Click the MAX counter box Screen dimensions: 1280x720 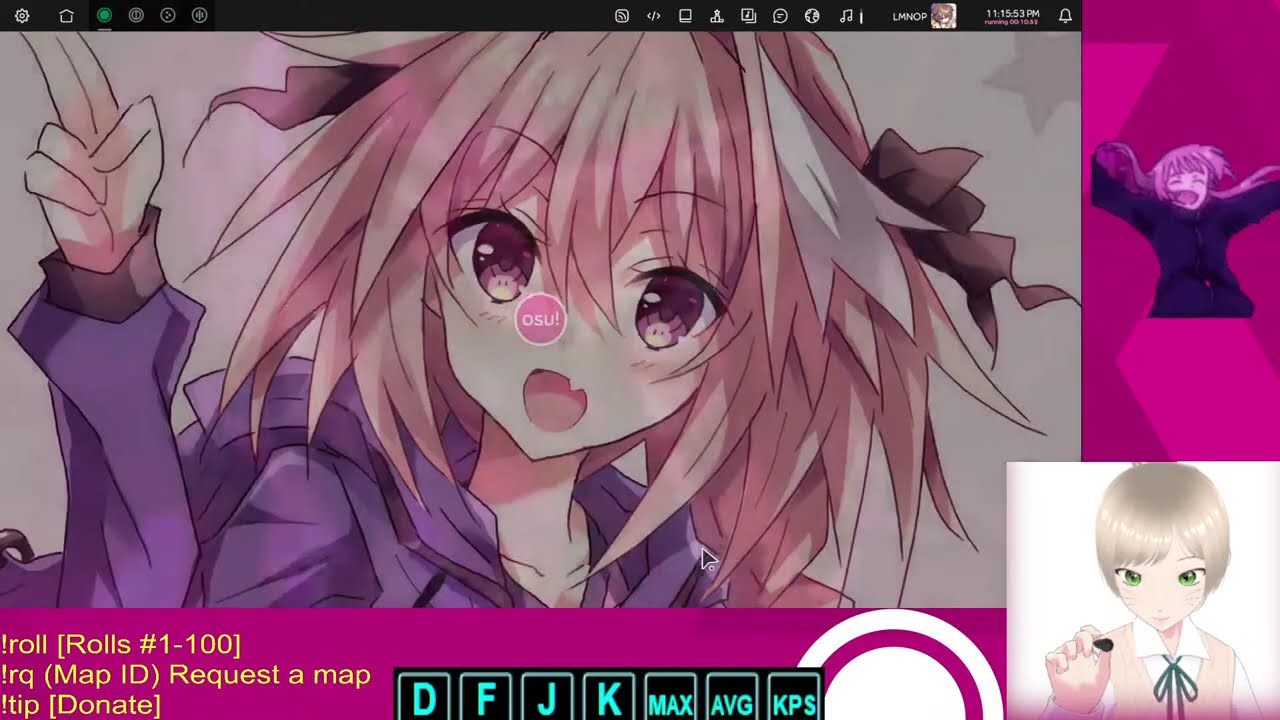pos(670,697)
